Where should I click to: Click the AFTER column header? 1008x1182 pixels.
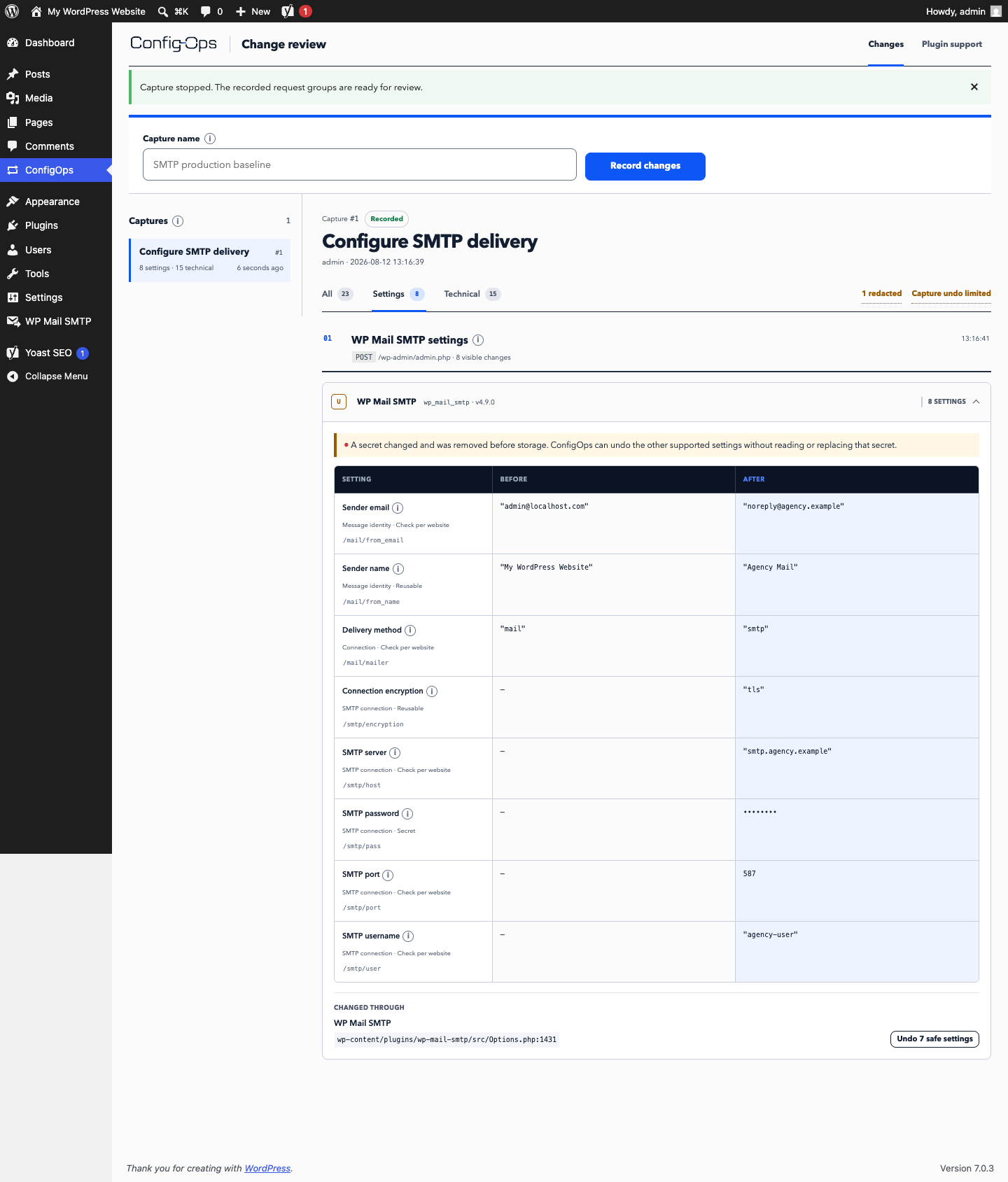click(753, 479)
